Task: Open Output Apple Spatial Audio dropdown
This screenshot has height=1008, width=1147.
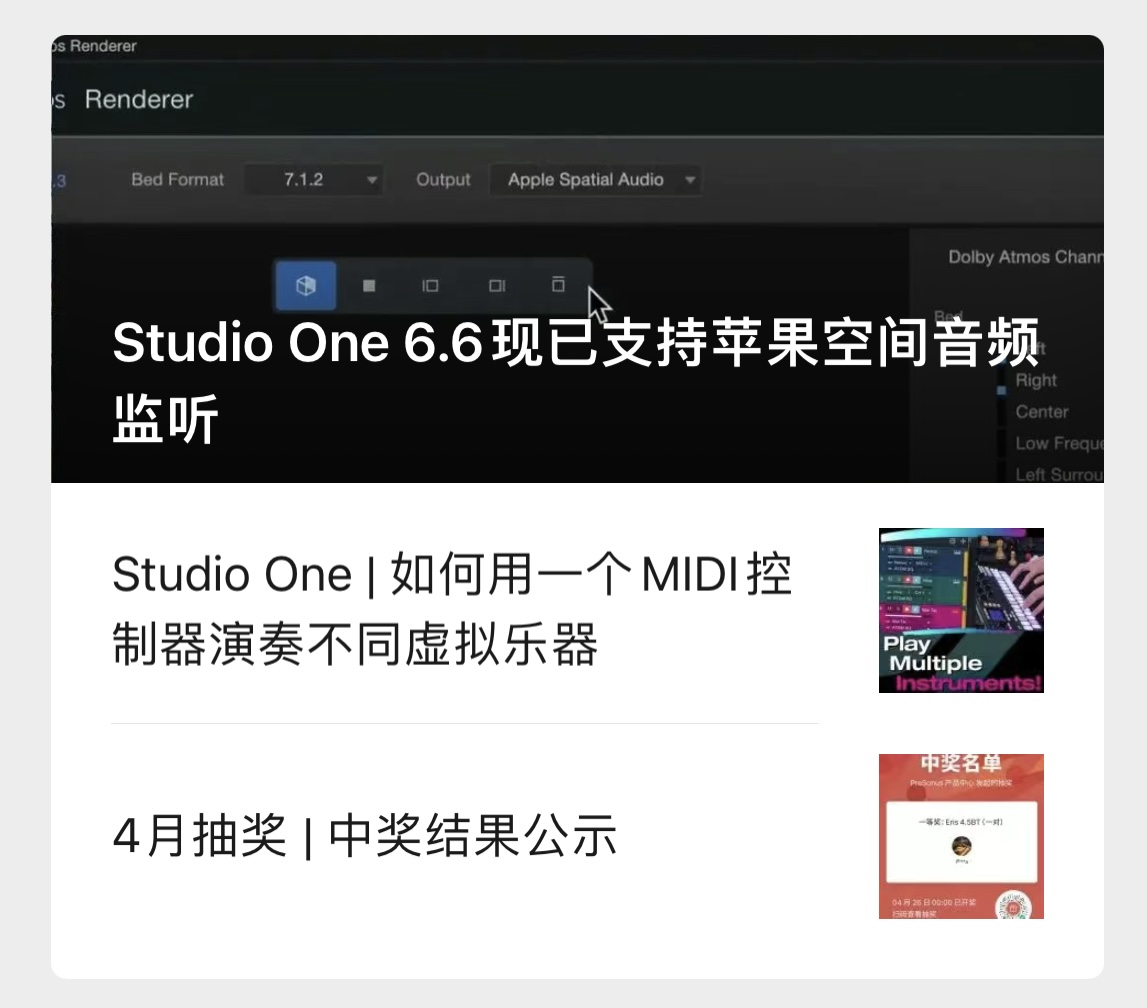Action: pyautogui.click(x=595, y=179)
